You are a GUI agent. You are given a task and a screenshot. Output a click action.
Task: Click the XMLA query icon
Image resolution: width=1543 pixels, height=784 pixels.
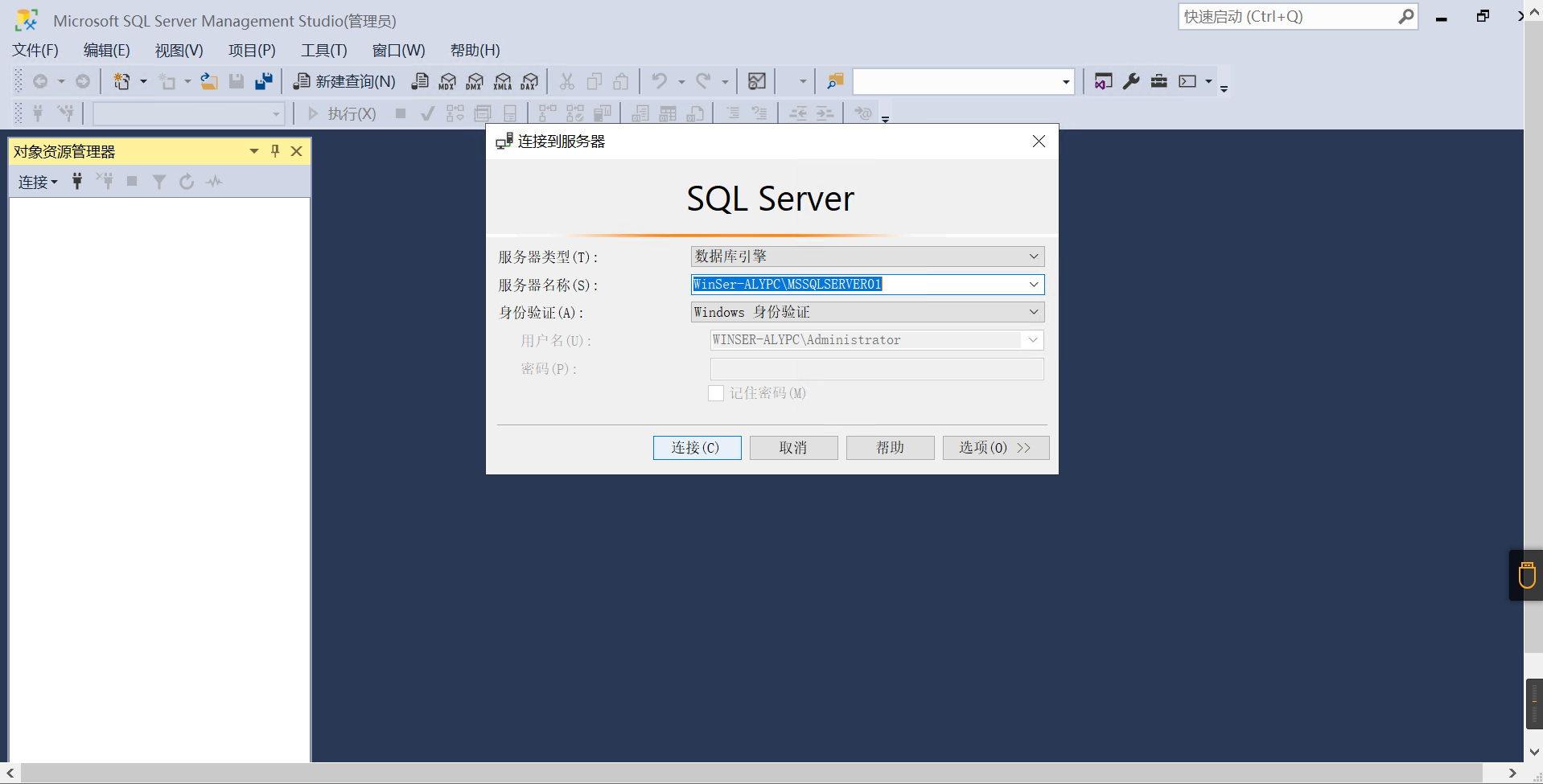(503, 81)
